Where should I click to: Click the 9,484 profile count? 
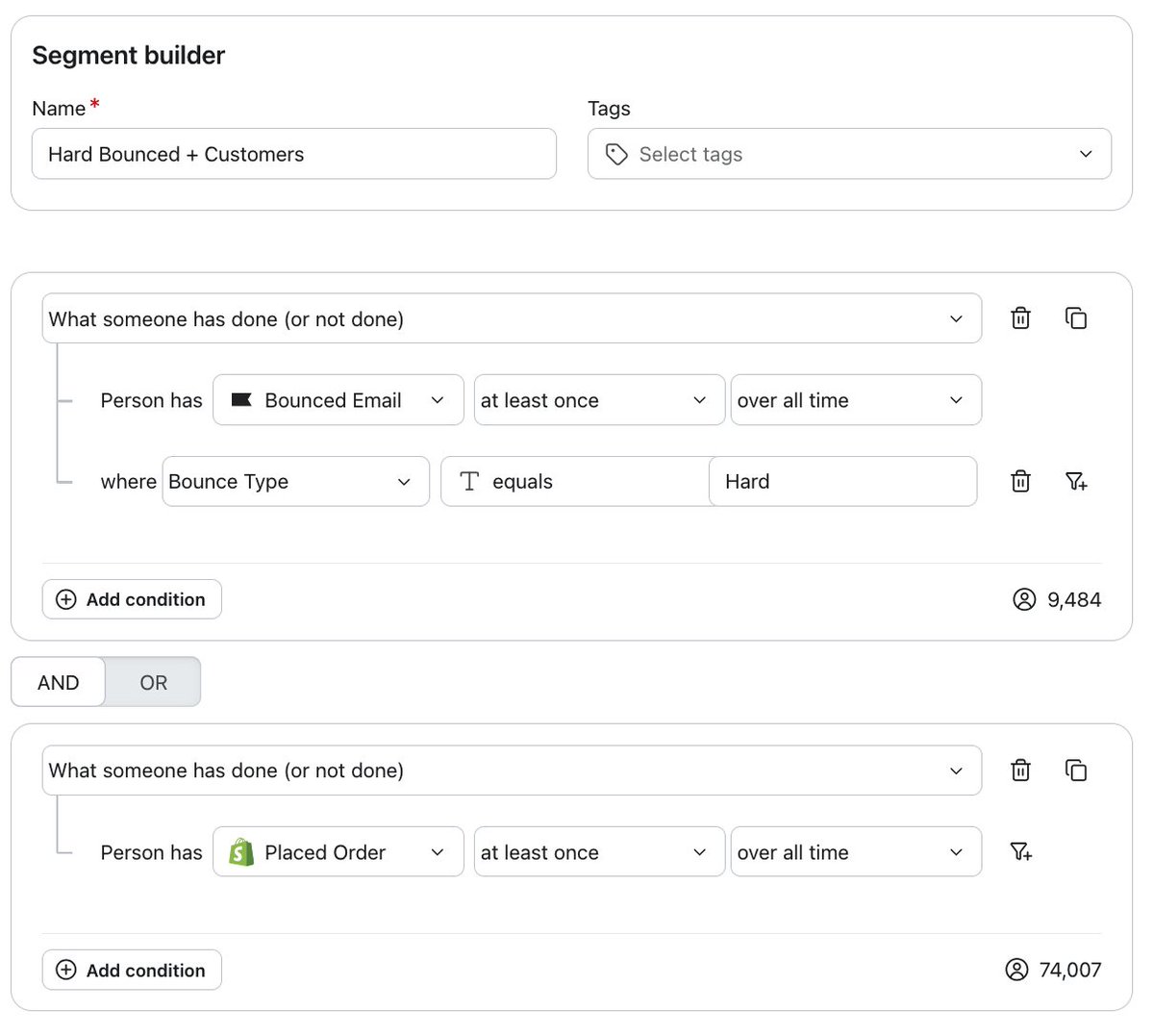[1074, 599]
